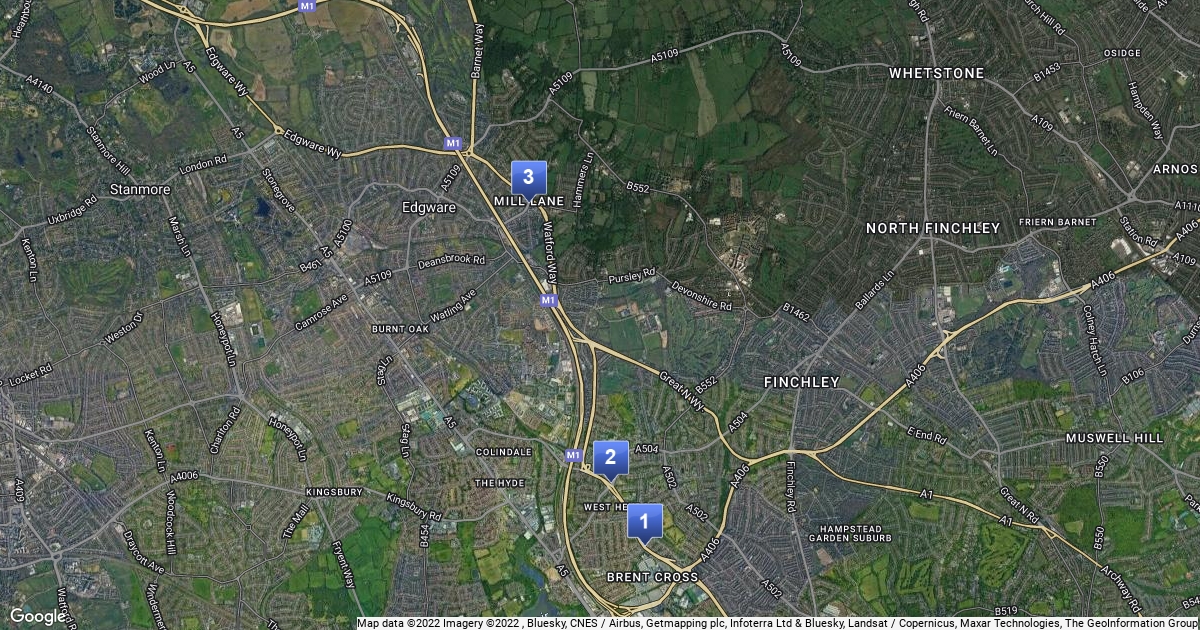Click the M1 shield at the top edge
Image resolution: width=1200 pixels, height=630 pixels.
click(x=307, y=6)
